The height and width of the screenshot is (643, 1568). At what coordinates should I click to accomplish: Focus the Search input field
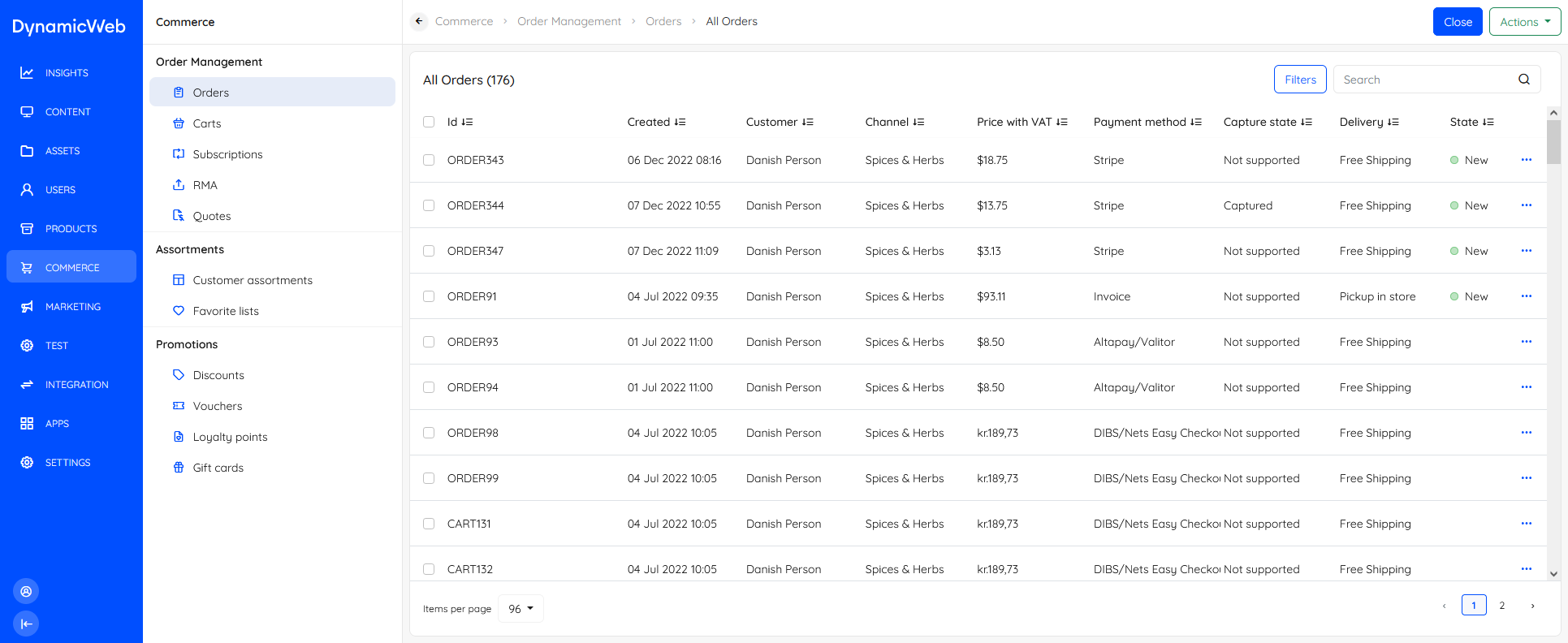[x=1425, y=80]
